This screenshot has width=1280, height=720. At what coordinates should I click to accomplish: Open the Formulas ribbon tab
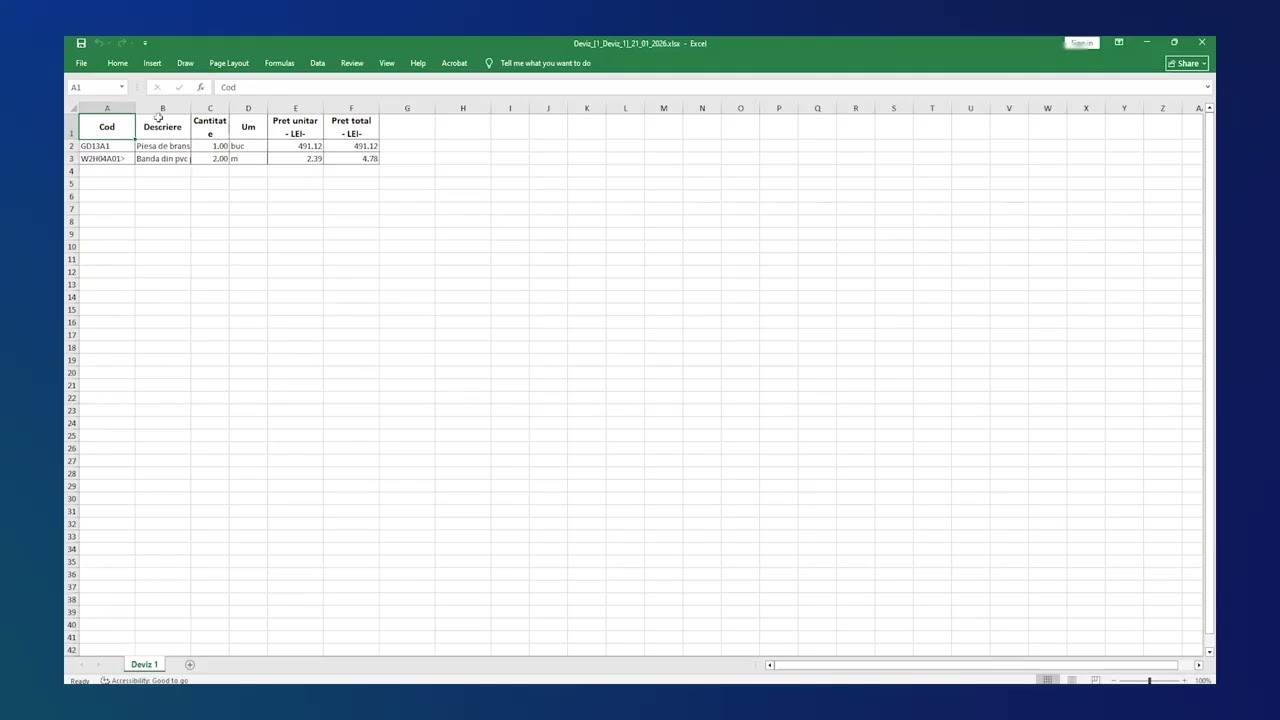coord(279,63)
